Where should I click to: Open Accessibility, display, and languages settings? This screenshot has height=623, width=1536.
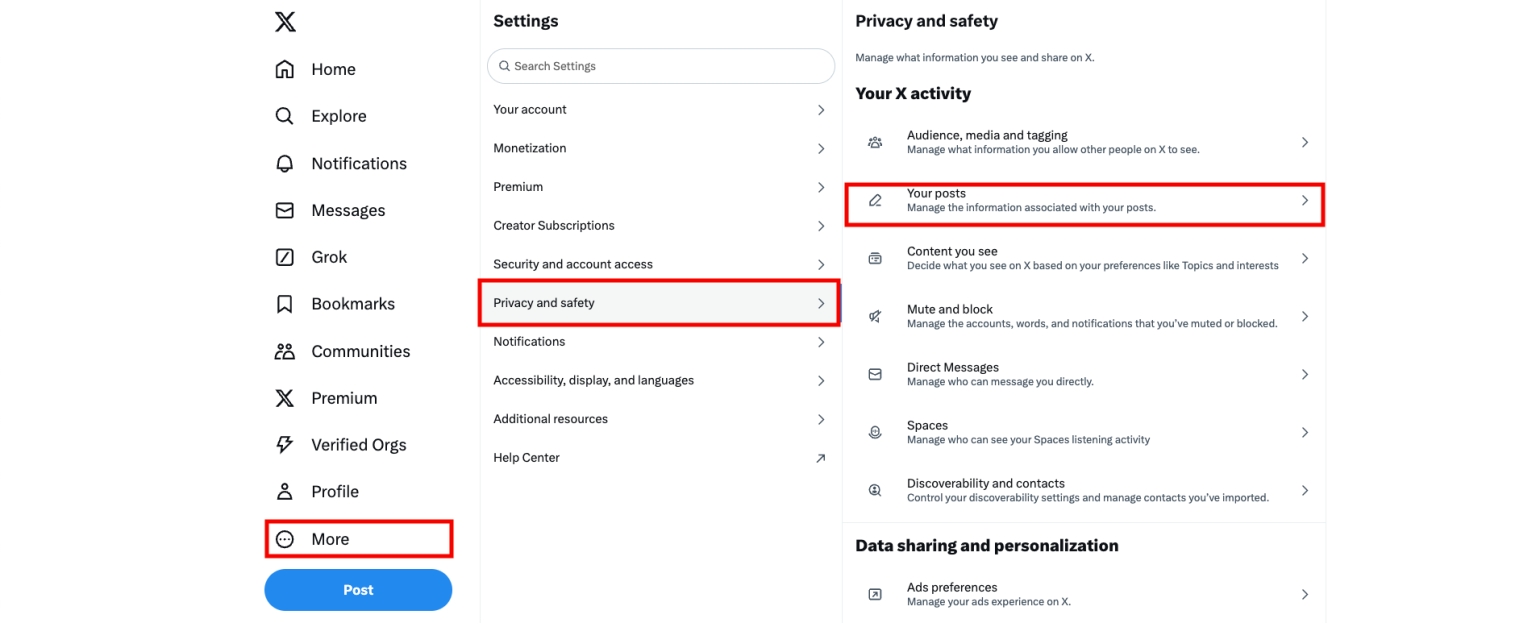593,380
